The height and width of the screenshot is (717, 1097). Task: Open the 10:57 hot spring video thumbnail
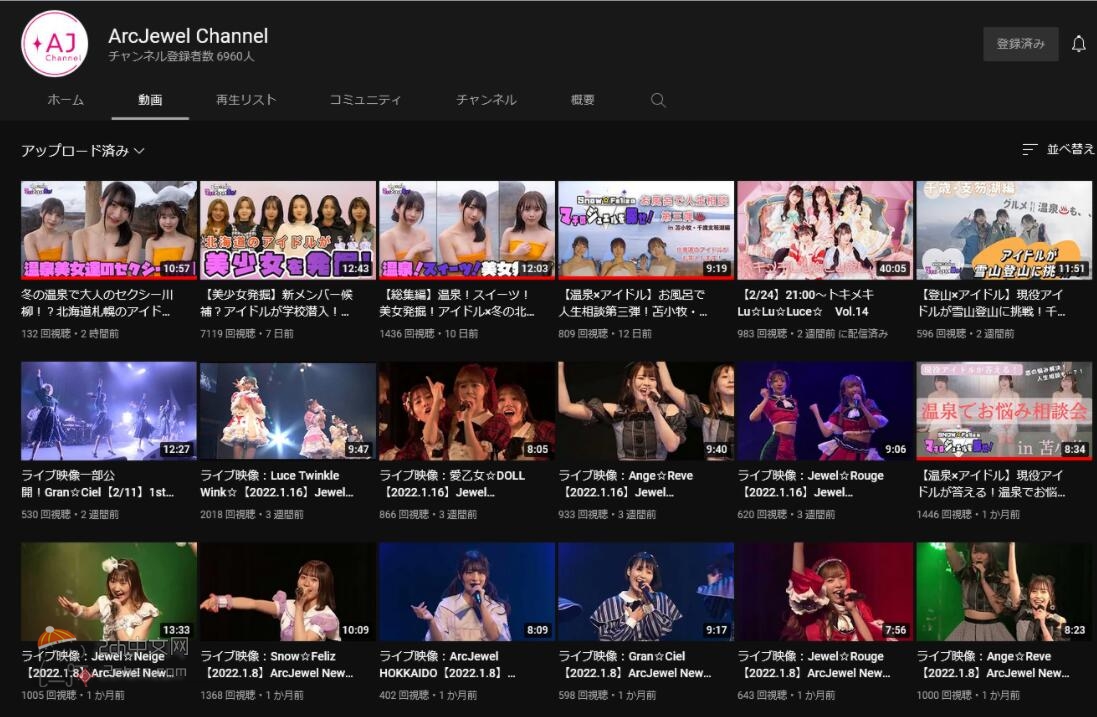click(109, 230)
